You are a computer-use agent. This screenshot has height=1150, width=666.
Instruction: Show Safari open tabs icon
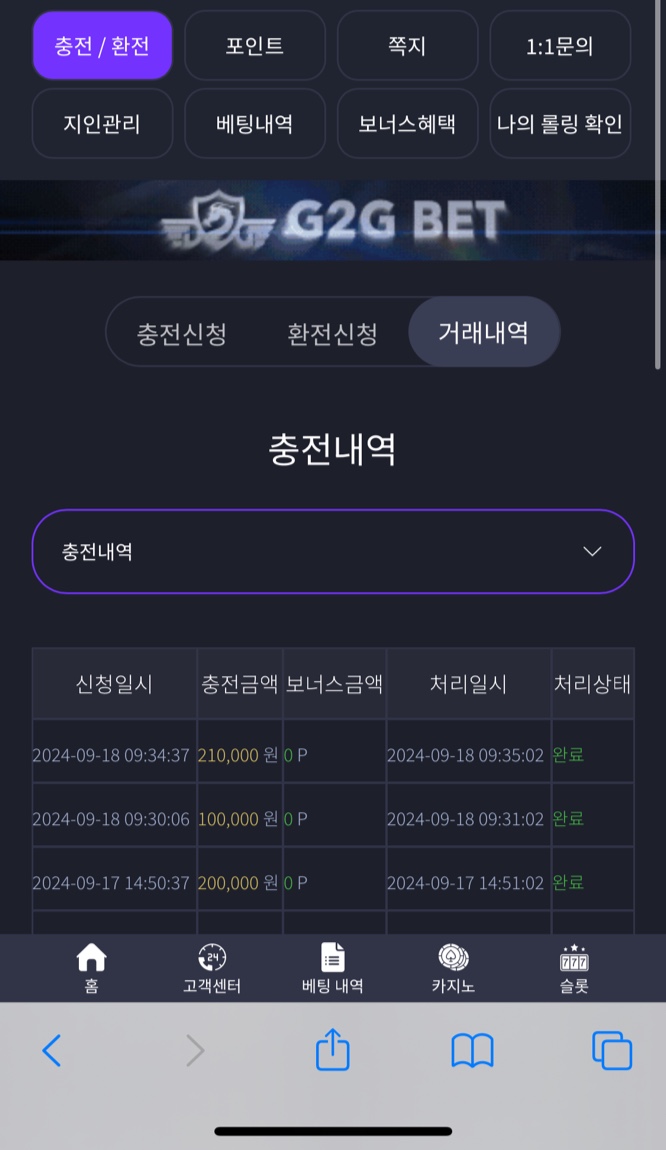(612, 1050)
